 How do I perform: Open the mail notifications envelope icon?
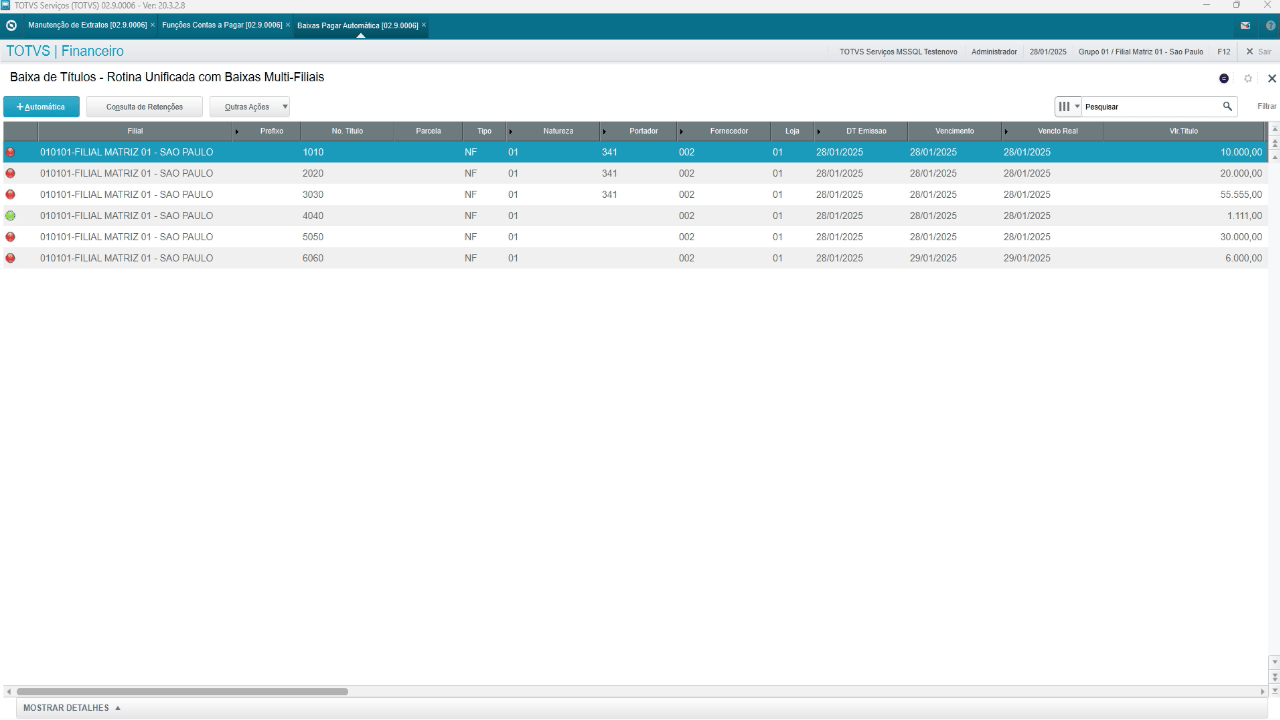click(1245, 25)
